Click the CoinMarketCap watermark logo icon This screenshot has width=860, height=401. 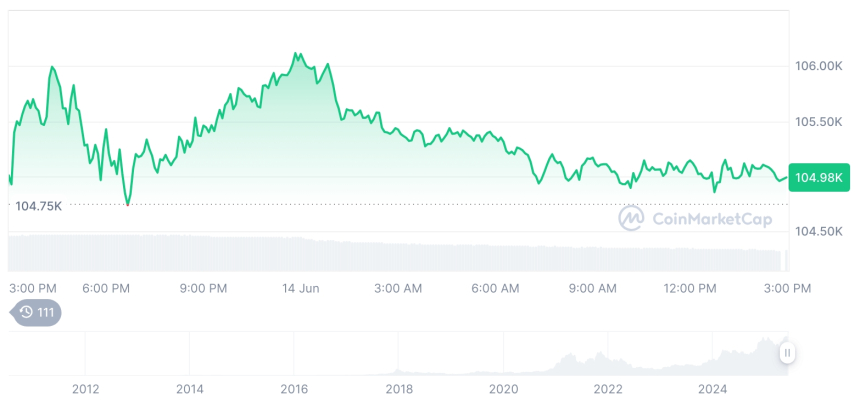click(x=630, y=218)
